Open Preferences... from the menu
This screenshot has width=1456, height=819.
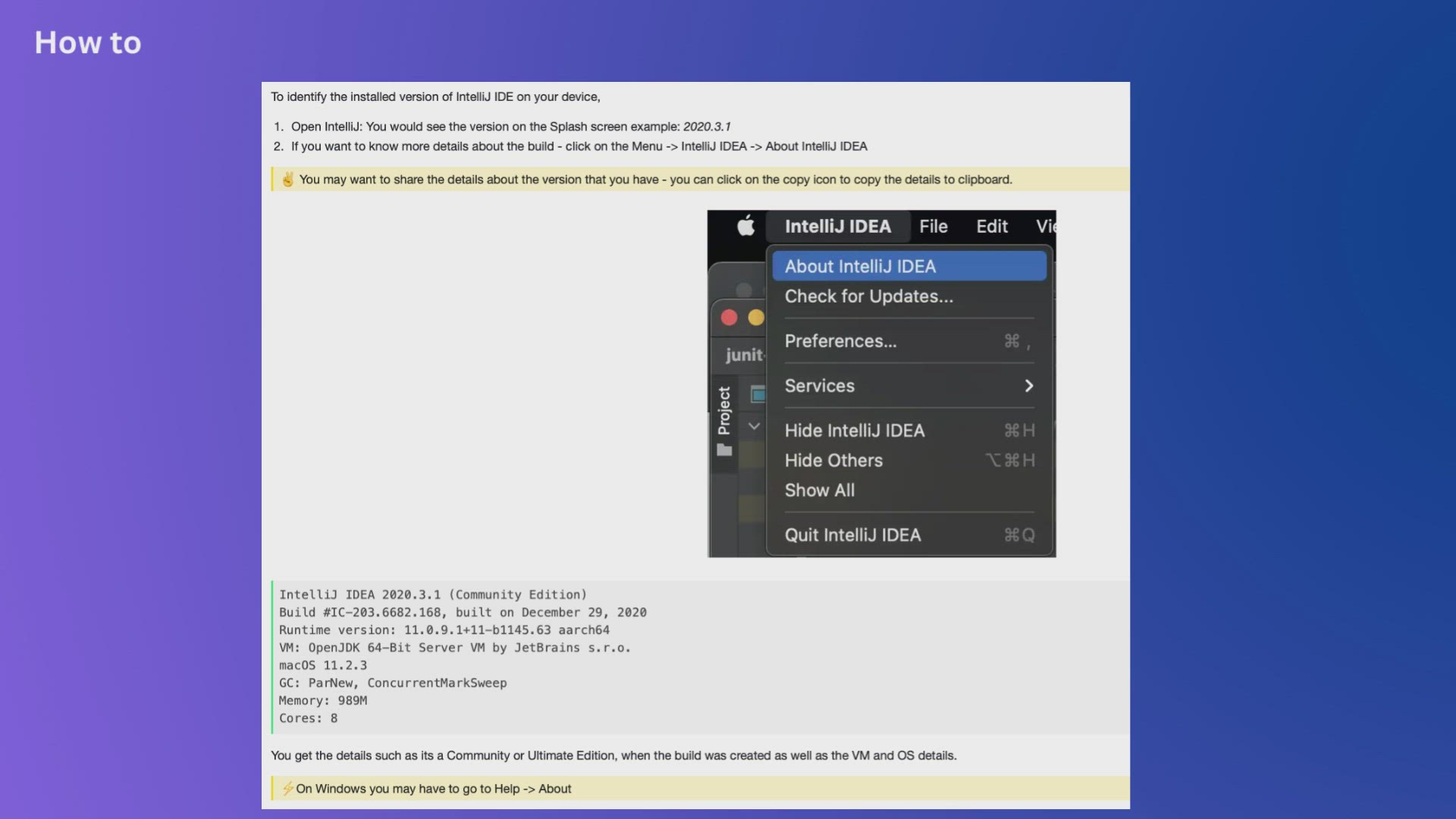pos(840,341)
